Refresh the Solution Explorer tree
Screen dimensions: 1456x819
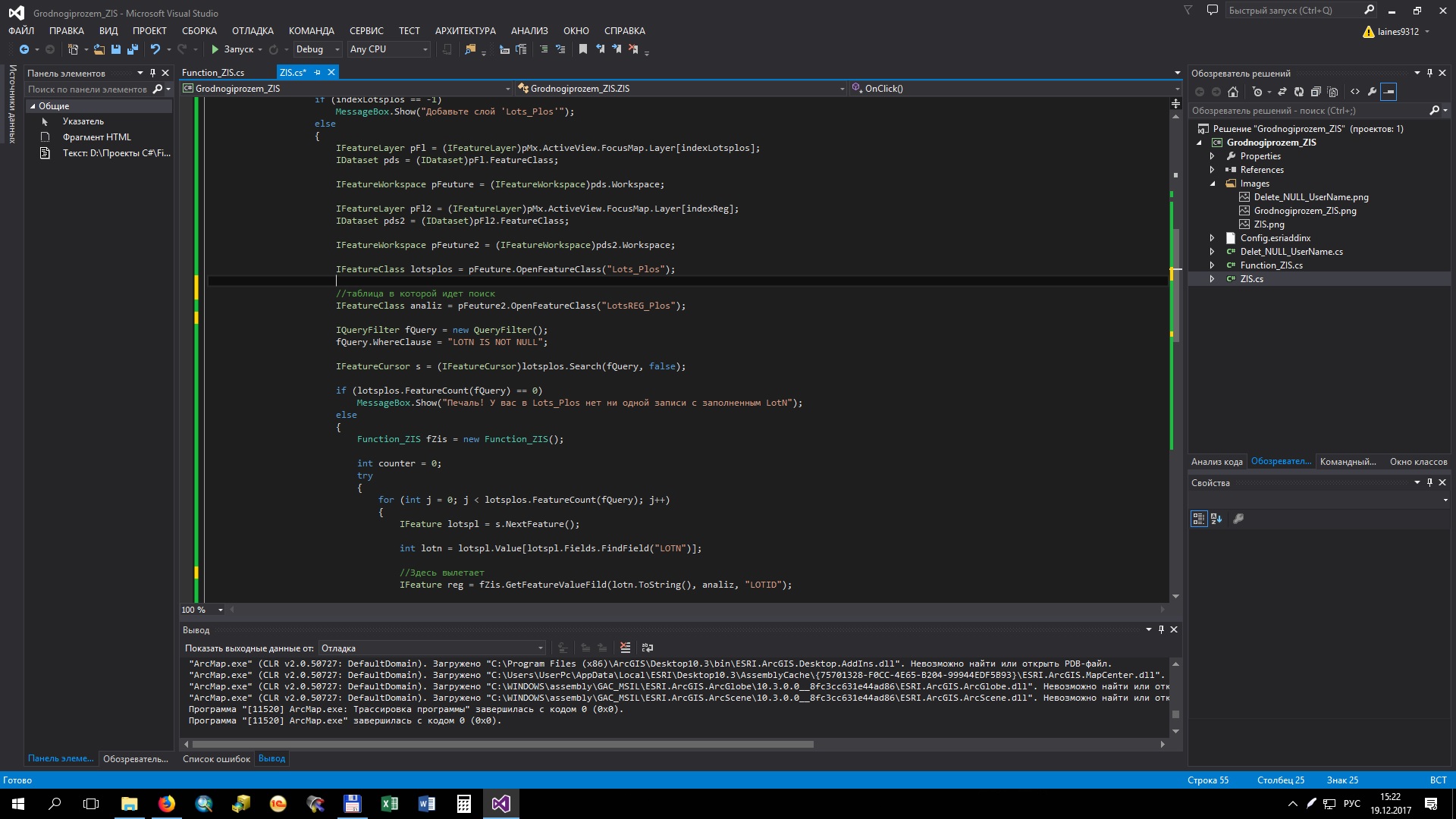(x=1298, y=92)
